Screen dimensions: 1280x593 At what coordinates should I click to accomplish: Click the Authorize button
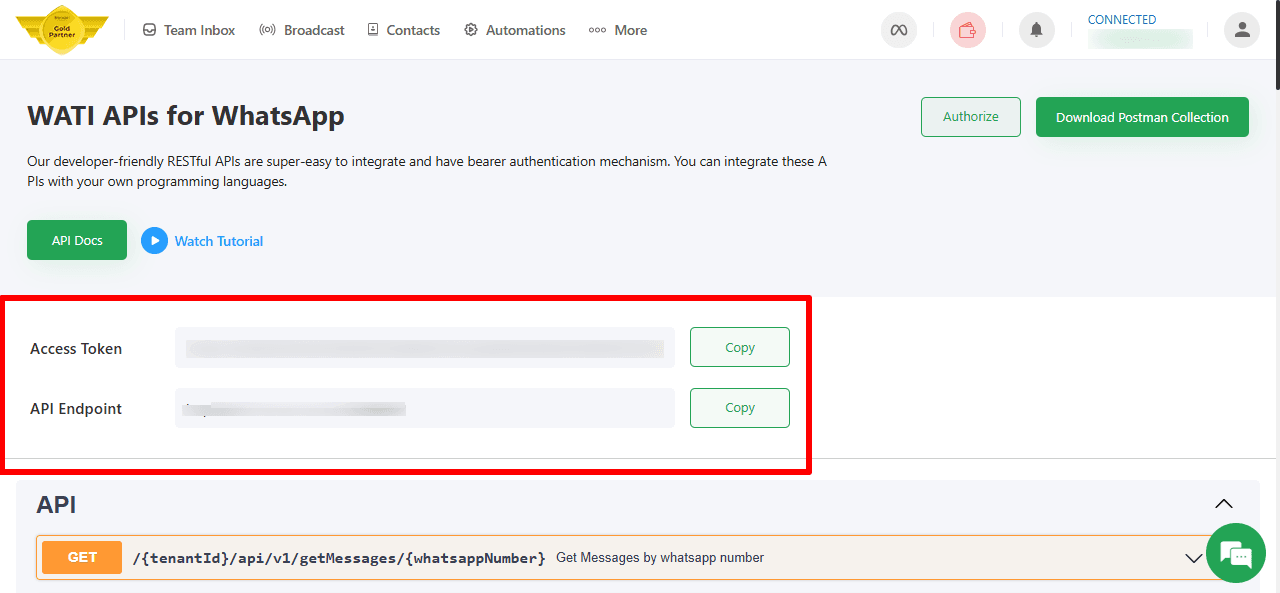tap(970, 116)
